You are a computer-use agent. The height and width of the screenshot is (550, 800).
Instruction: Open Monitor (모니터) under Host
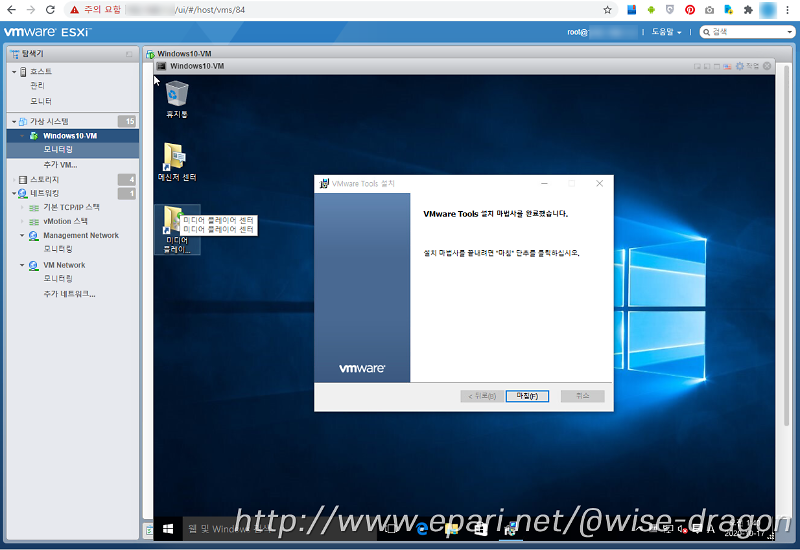pos(41,101)
